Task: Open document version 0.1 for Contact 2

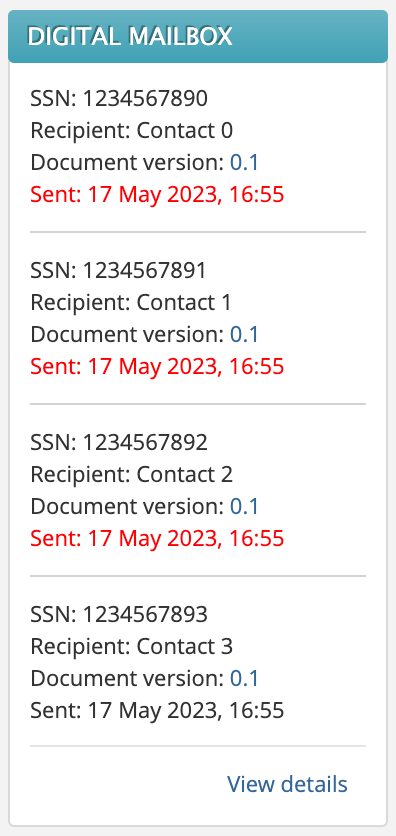Action: coord(244,507)
